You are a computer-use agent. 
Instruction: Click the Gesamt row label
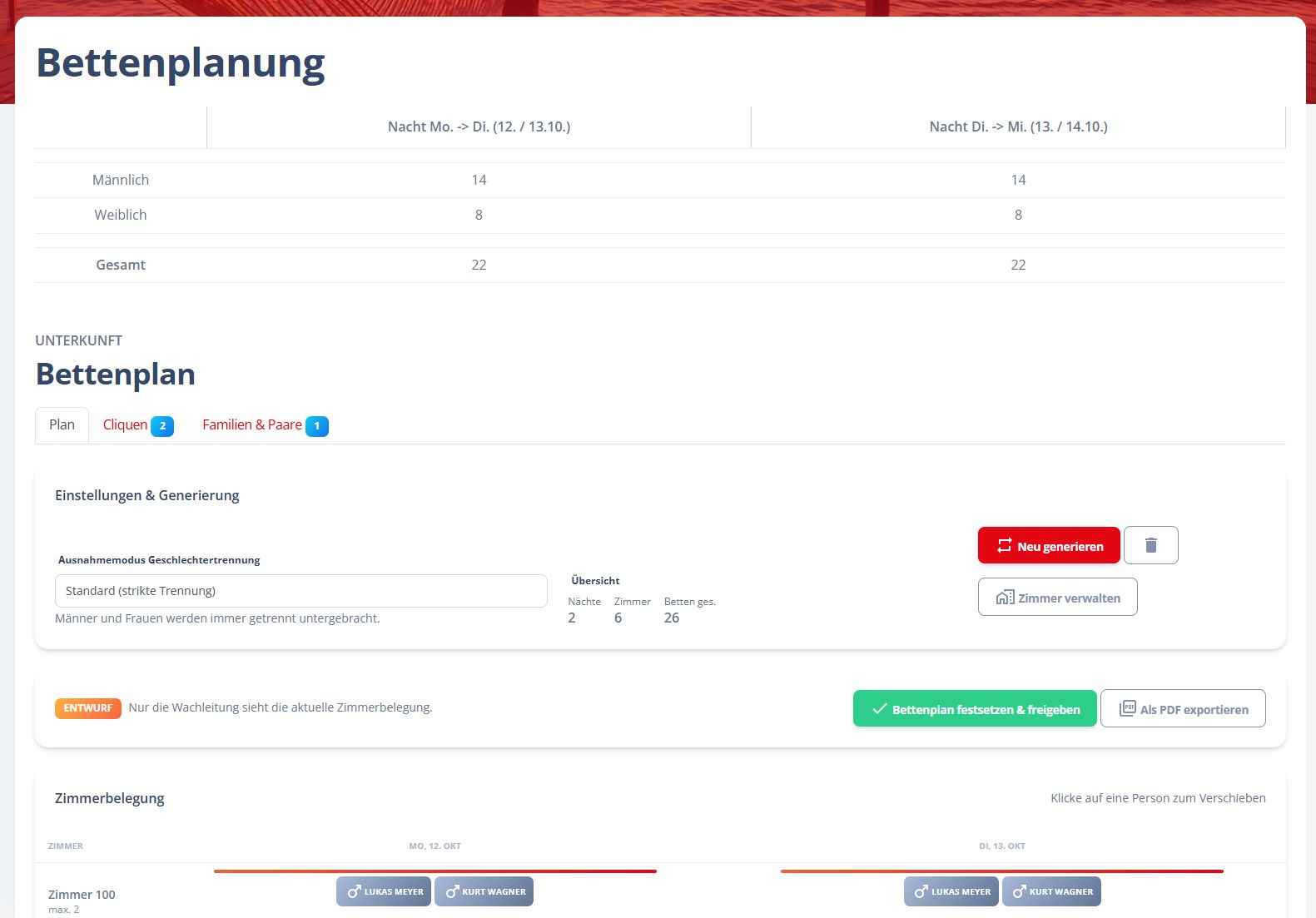pos(121,265)
